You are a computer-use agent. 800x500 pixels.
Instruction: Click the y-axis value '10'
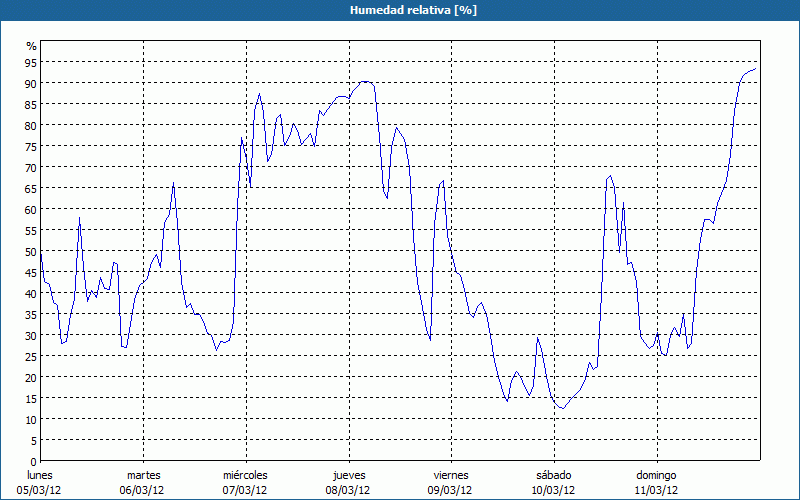[x=31, y=420]
